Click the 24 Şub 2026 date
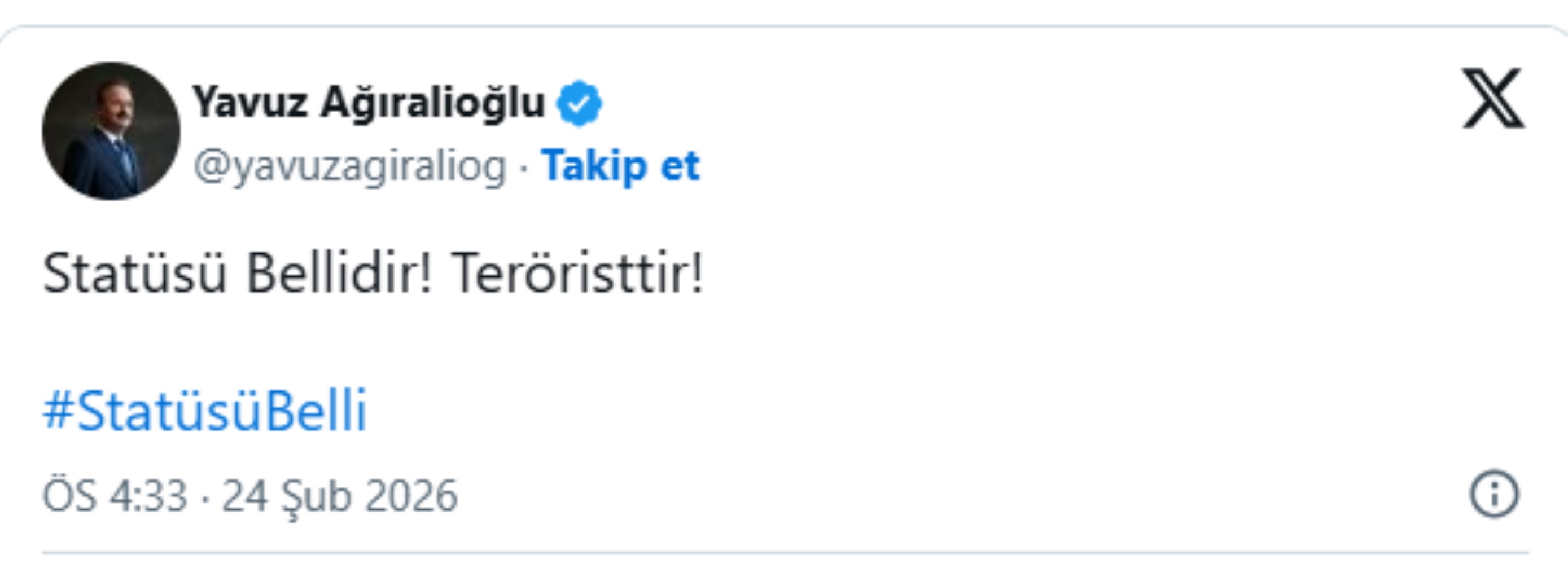1568x564 pixels. [x=339, y=496]
